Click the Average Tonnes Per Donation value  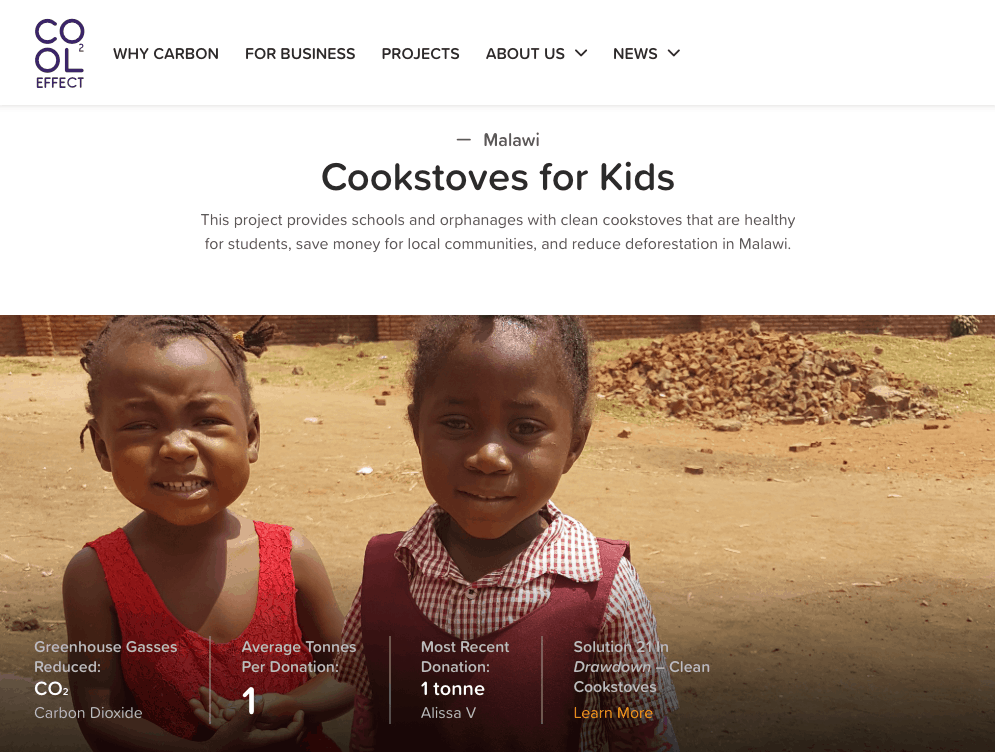point(249,701)
